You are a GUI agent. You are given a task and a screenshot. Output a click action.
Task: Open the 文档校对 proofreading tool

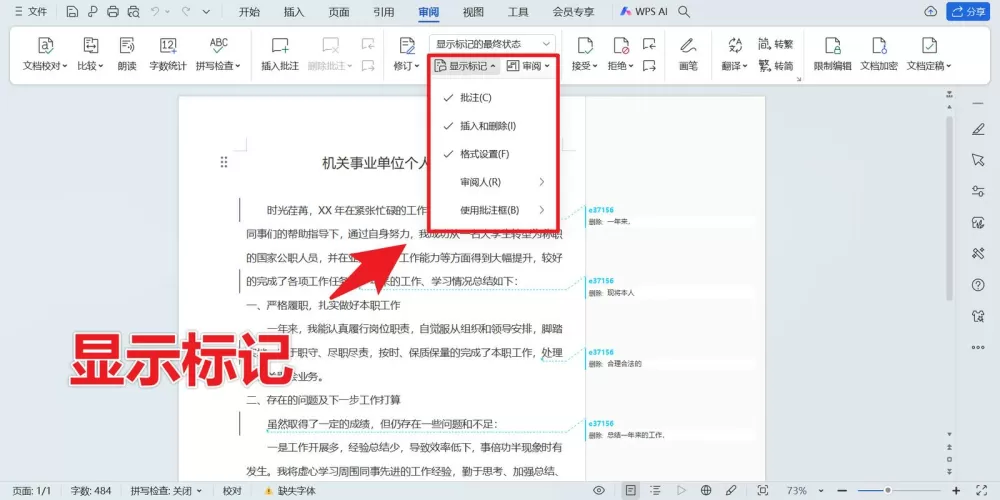pos(45,54)
